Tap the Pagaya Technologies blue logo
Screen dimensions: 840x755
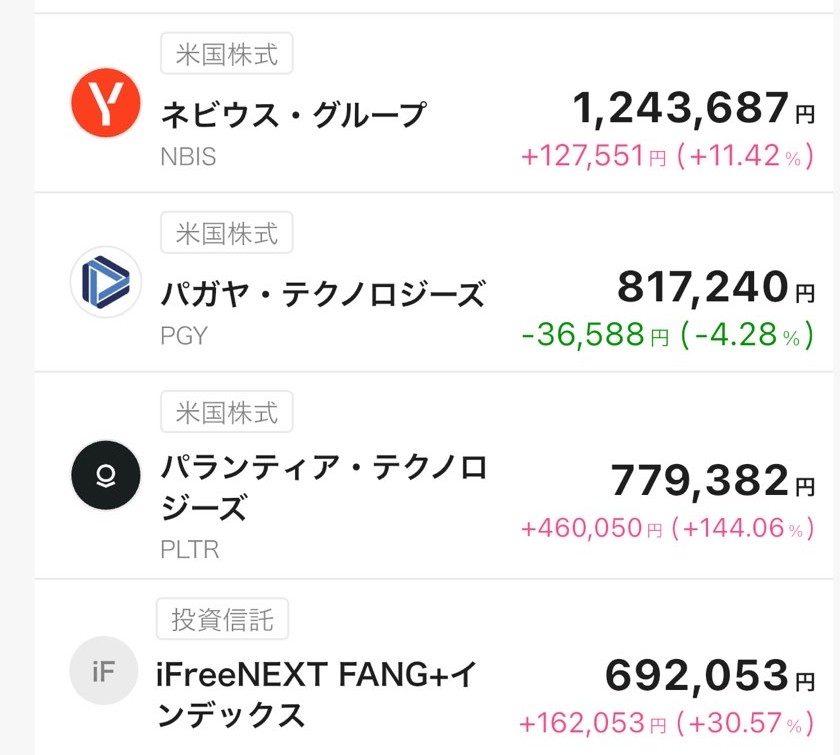coord(106,282)
